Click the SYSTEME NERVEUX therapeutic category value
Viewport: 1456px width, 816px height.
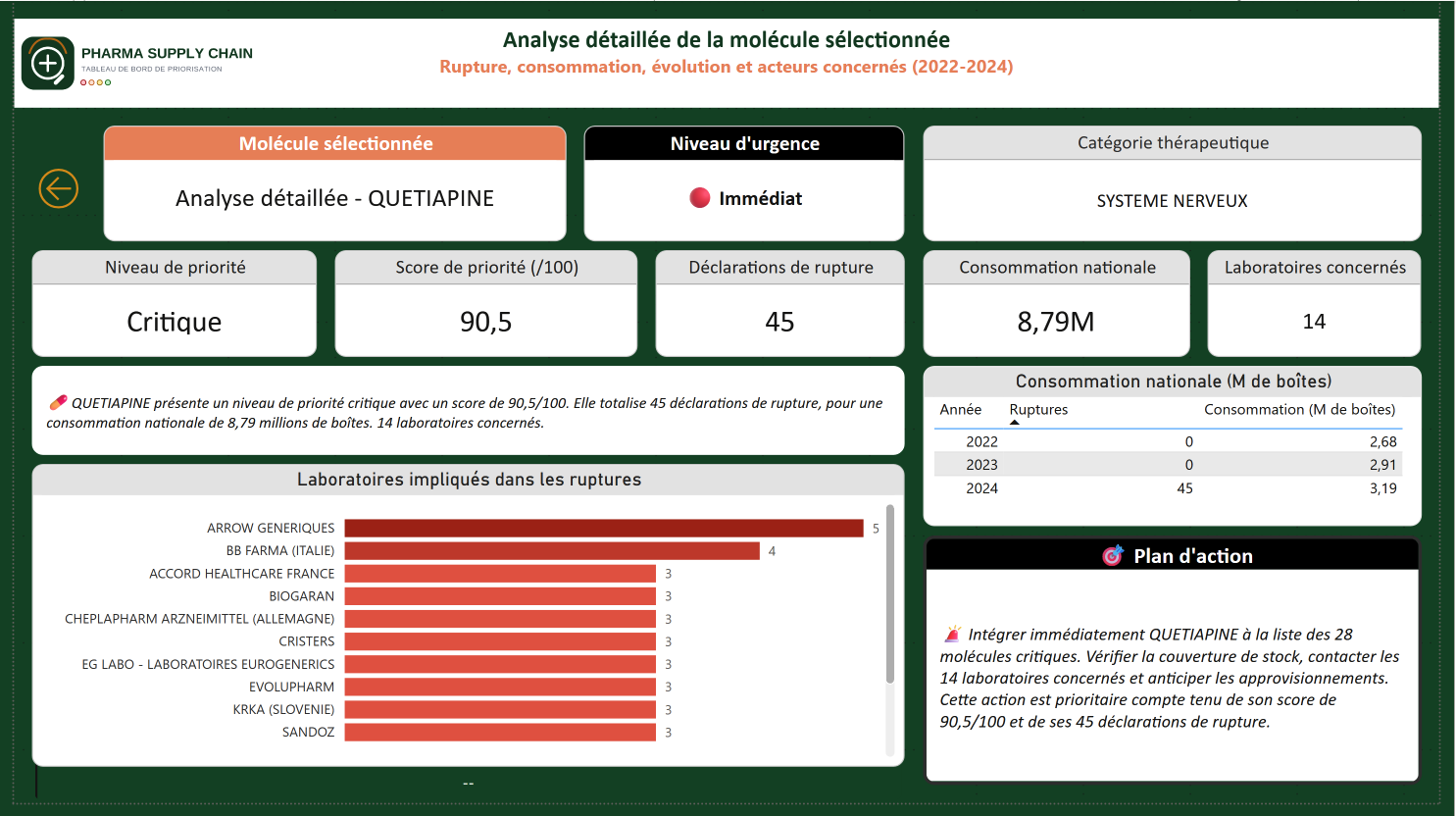[1173, 201]
